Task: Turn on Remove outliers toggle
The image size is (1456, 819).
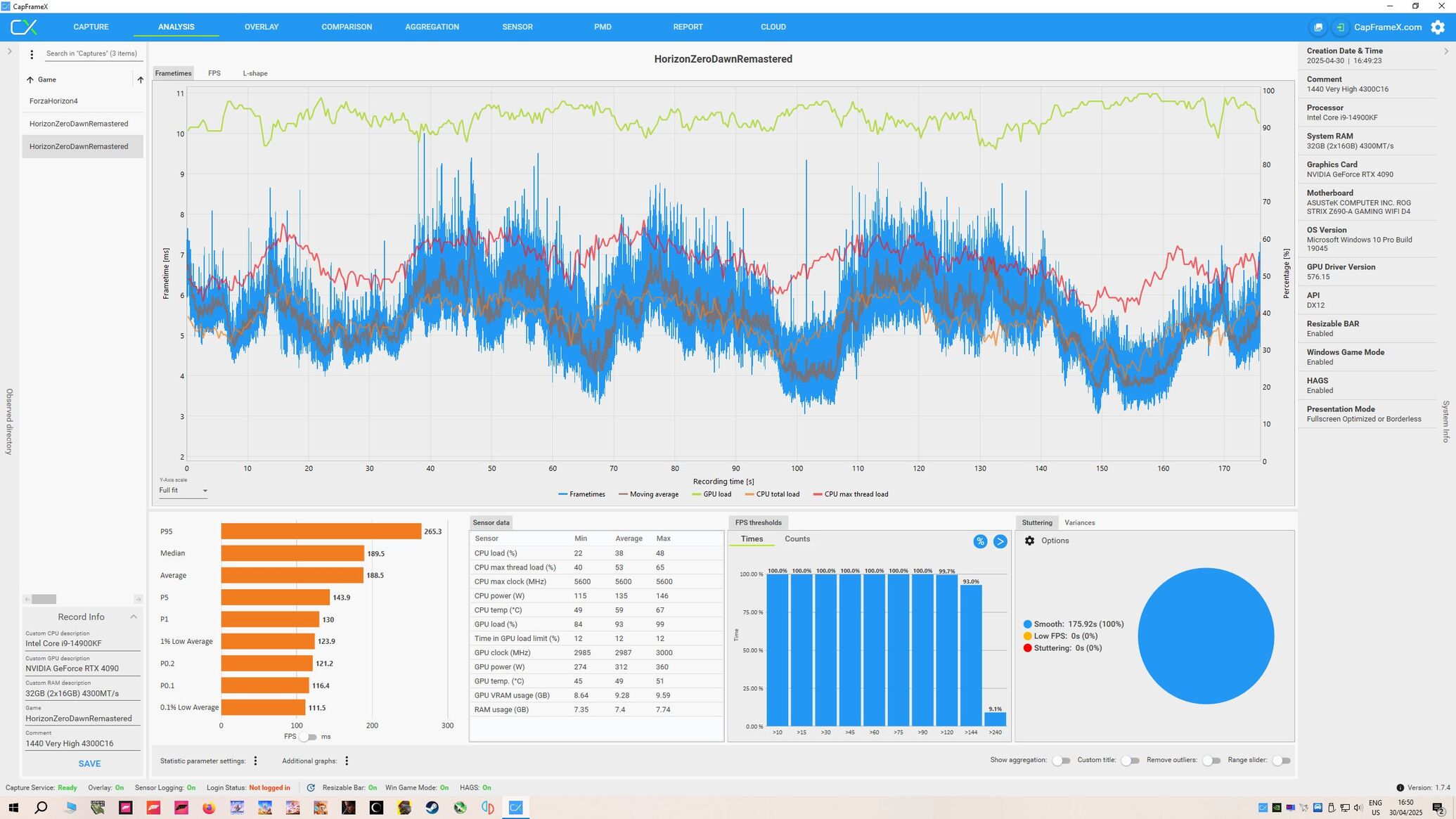Action: 1211,761
